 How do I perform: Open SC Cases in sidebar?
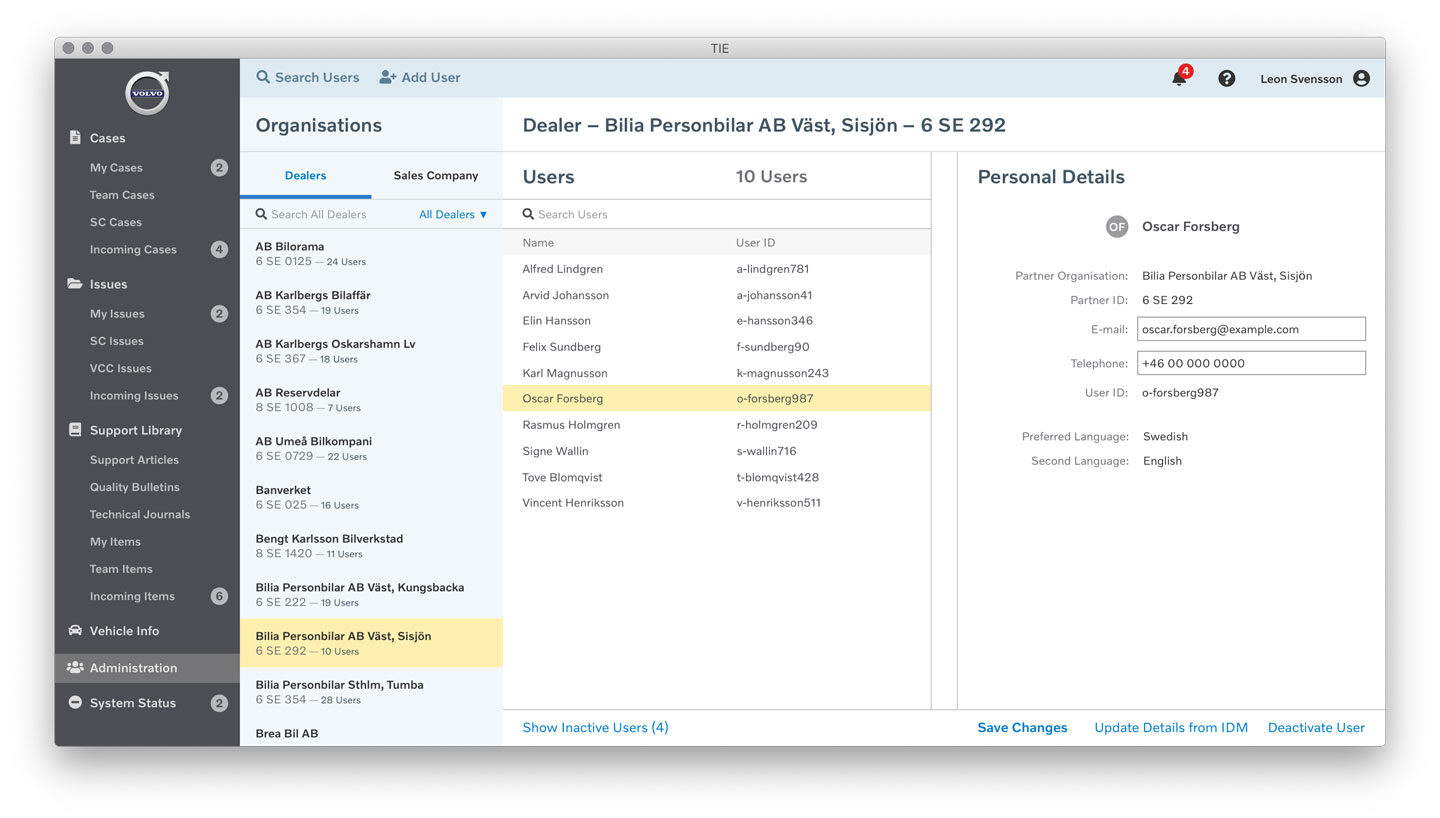click(x=116, y=222)
